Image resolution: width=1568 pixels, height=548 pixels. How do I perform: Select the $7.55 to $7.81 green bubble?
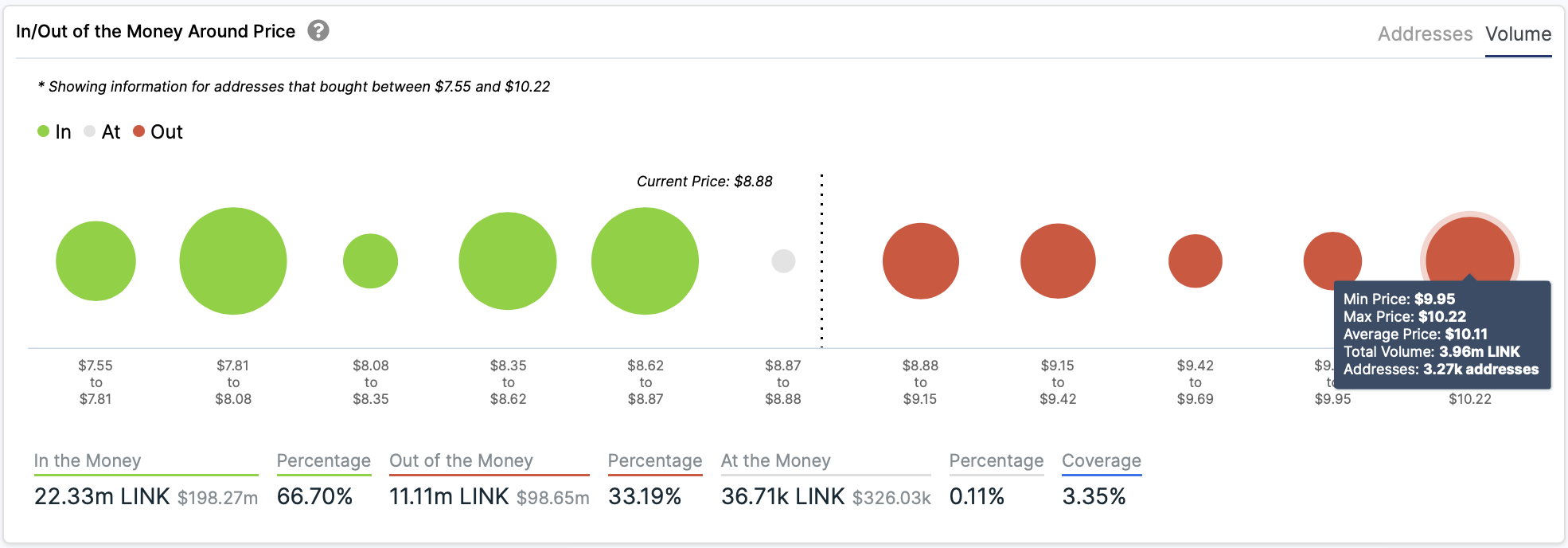96,261
